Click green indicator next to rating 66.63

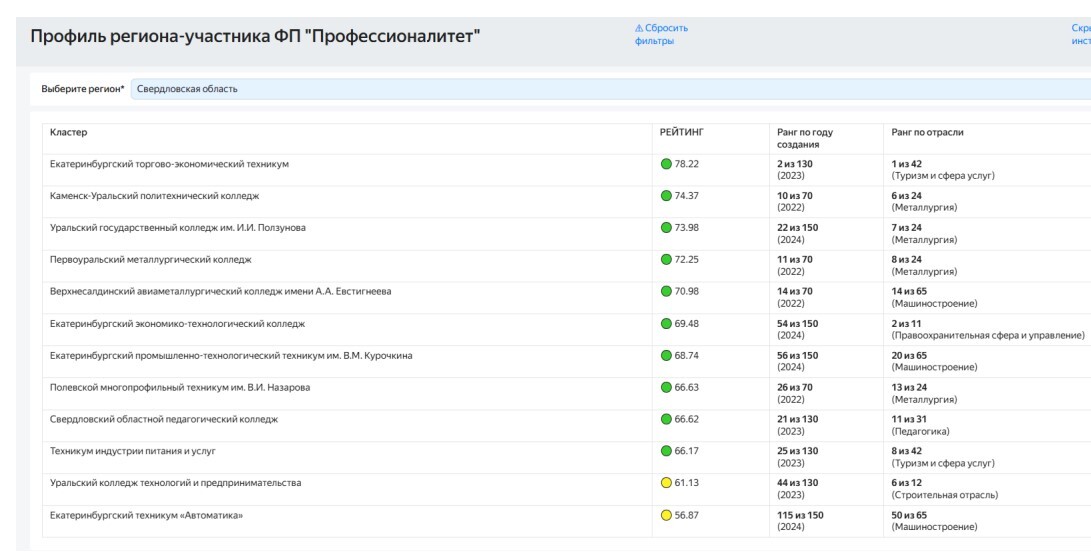(x=666, y=387)
